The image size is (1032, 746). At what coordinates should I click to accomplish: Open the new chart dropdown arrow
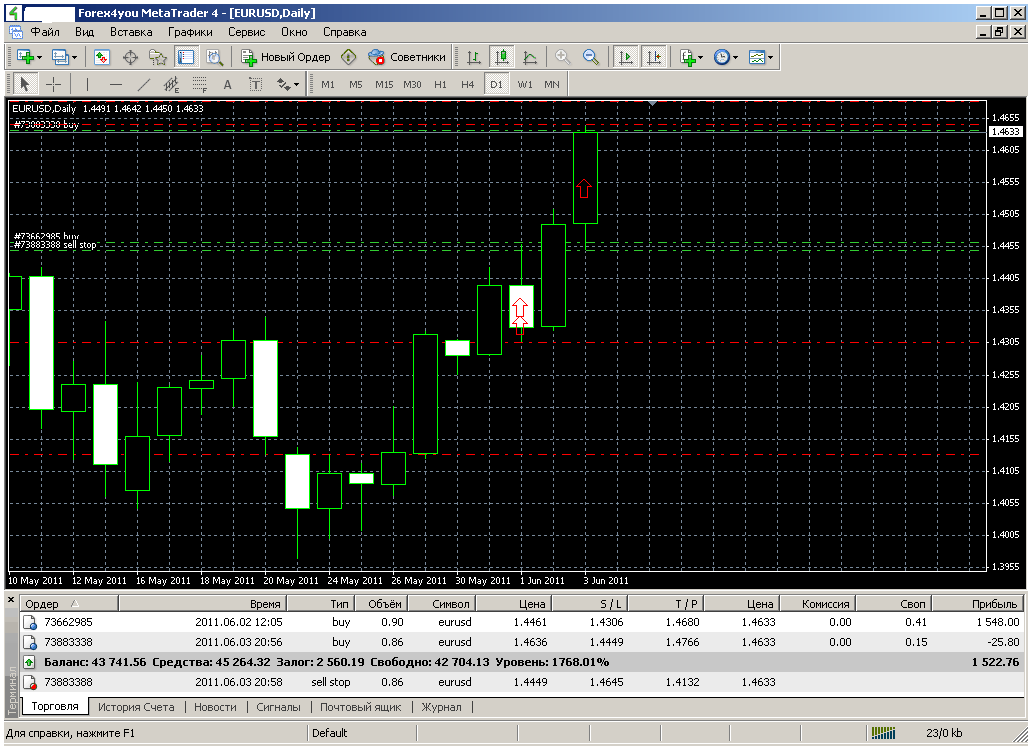41,57
